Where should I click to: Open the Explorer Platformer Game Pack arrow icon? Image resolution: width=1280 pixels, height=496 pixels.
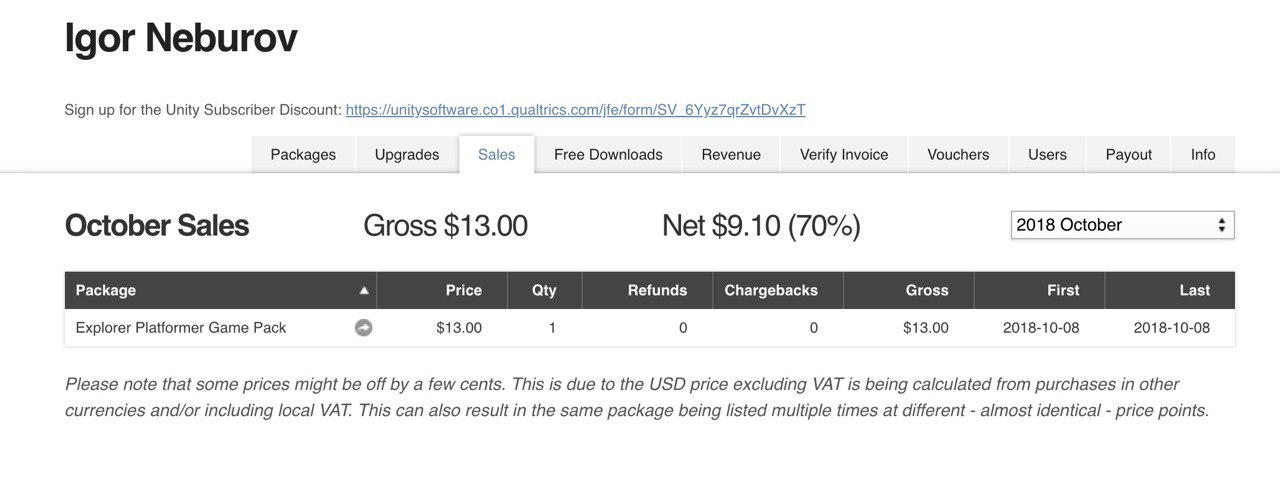364,327
